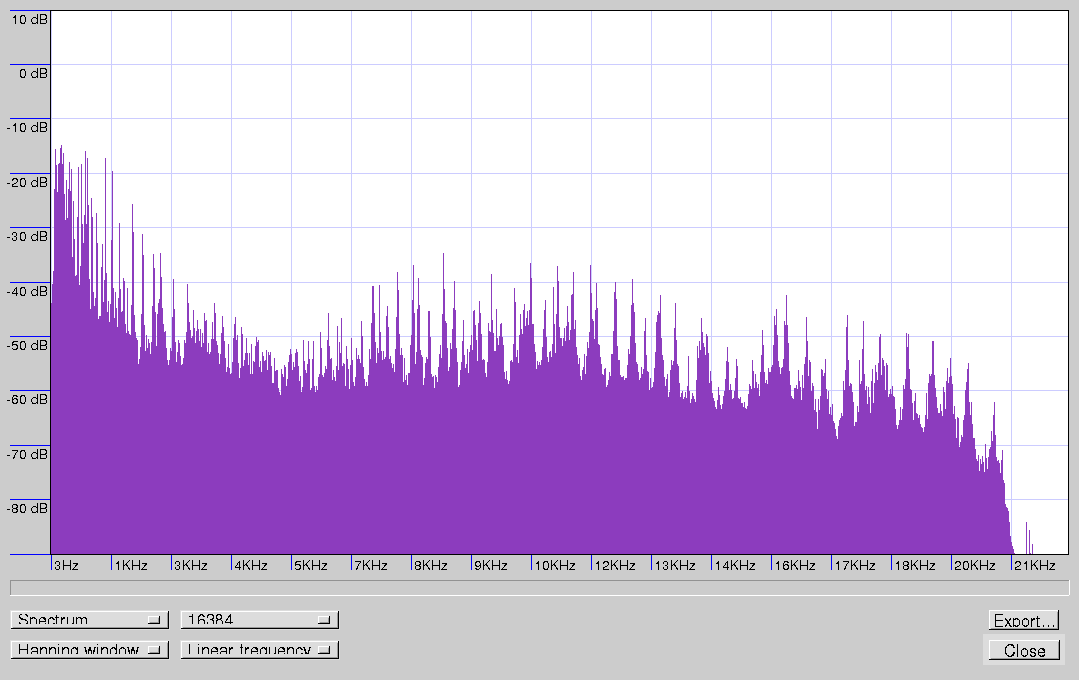Select the 1KHz frequency label
The height and width of the screenshot is (680, 1079).
131,566
